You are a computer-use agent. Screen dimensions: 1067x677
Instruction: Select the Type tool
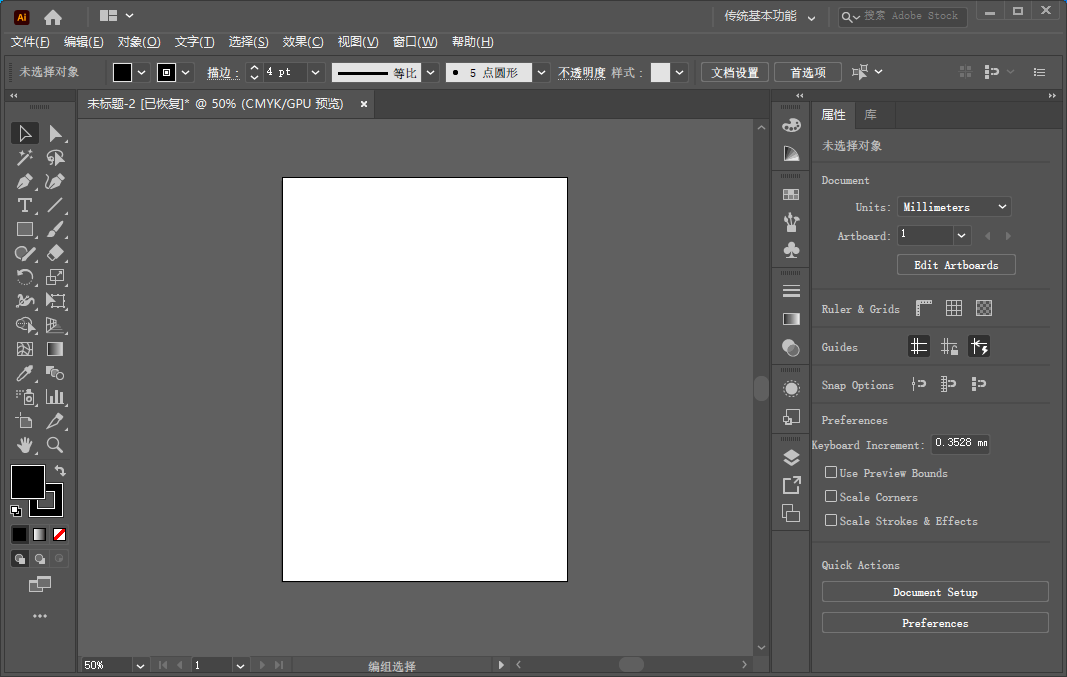point(25,206)
